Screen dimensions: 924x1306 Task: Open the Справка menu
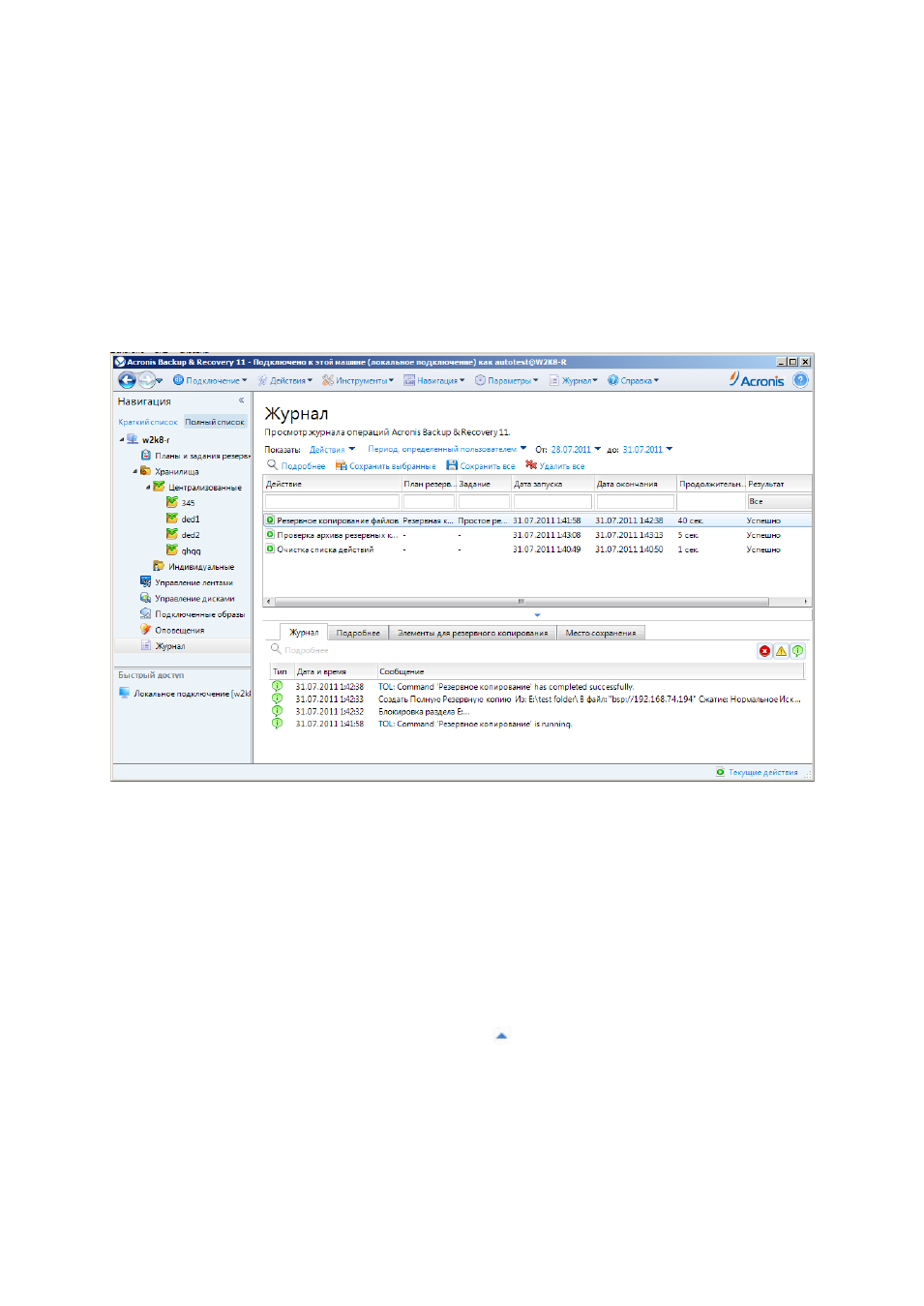(634, 380)
